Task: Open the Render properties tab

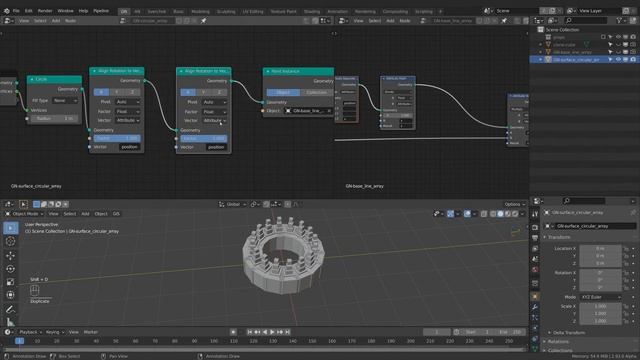Action: (x=535, y=227)
